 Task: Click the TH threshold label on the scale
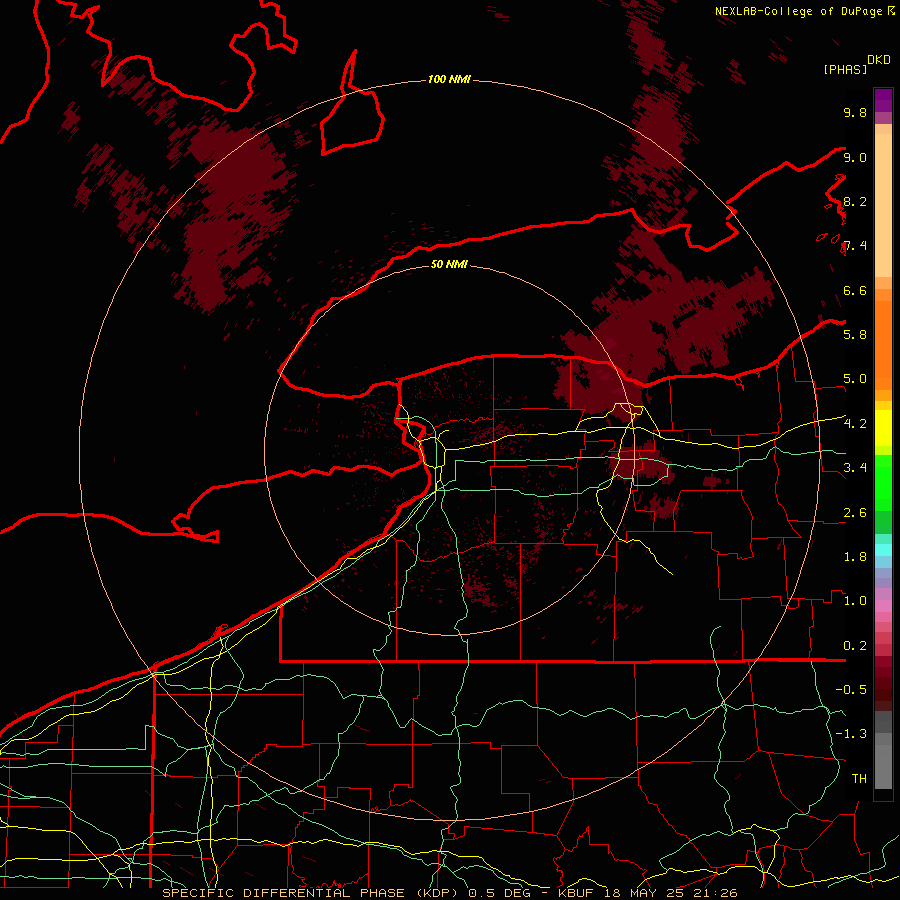coord(859,779)
